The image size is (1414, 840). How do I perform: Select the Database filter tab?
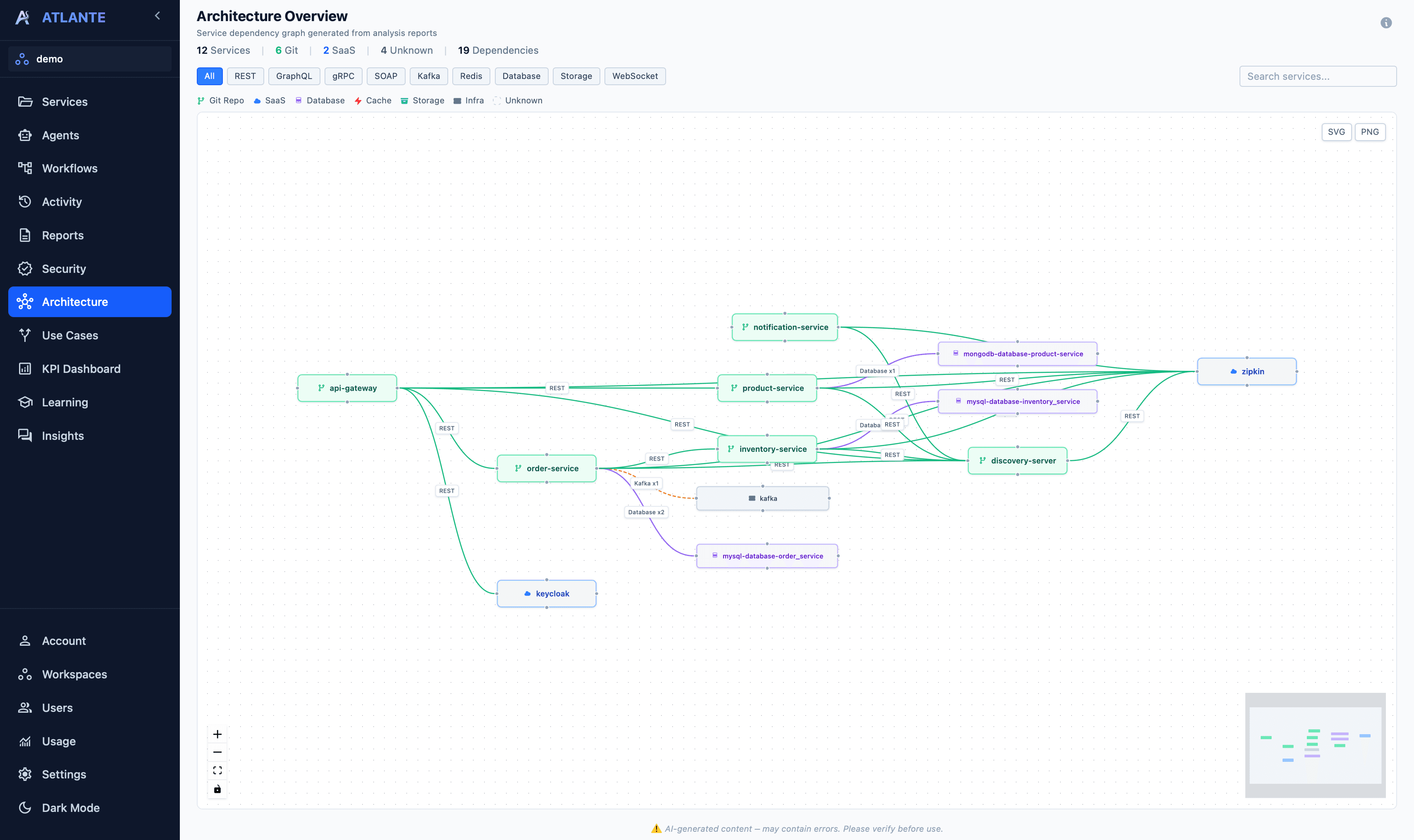coord(521,76)
